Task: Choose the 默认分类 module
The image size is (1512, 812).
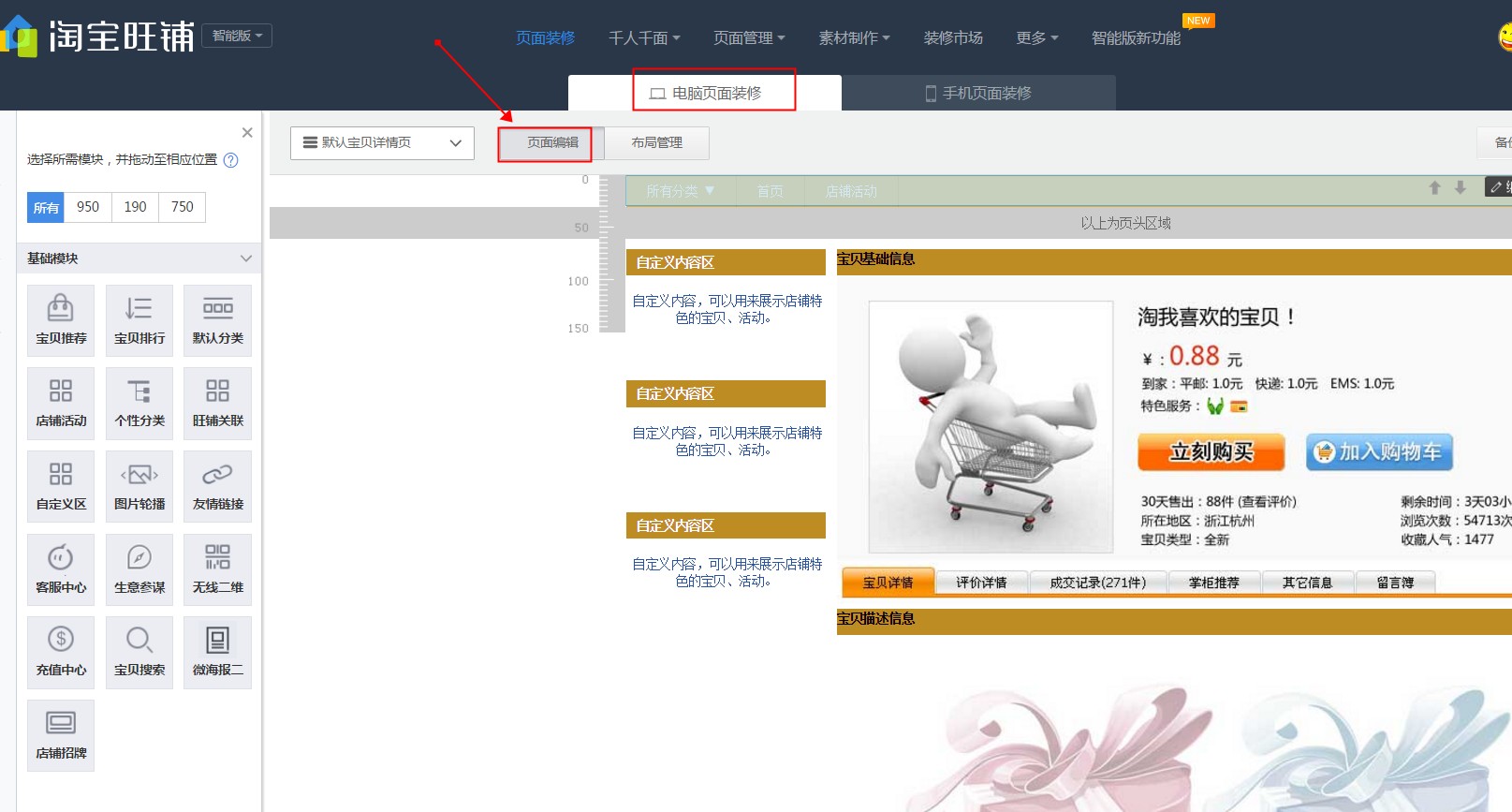Action: [218, 320]
